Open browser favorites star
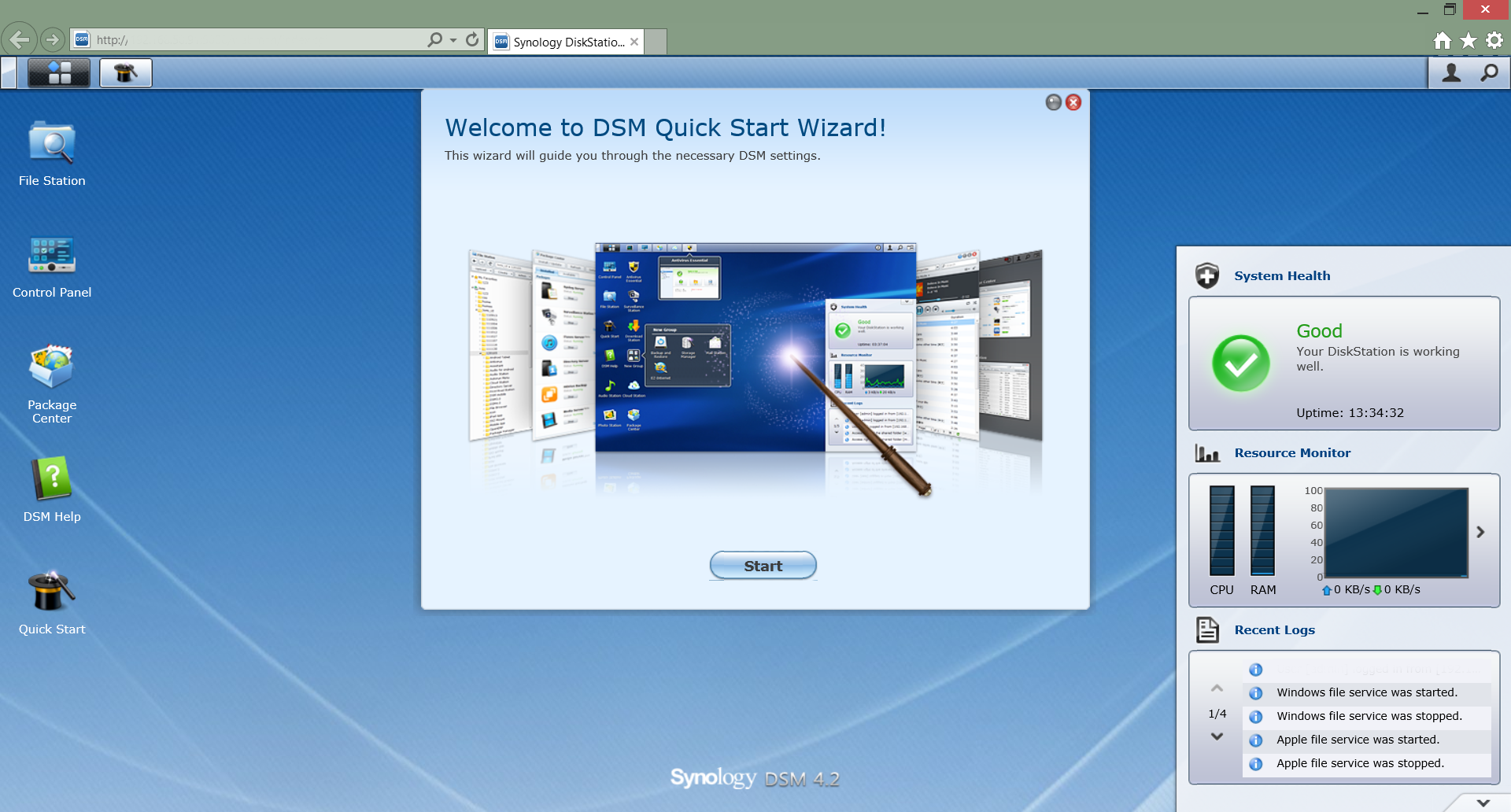This screenshot has width=1511, height=812. coord(1469,40)
